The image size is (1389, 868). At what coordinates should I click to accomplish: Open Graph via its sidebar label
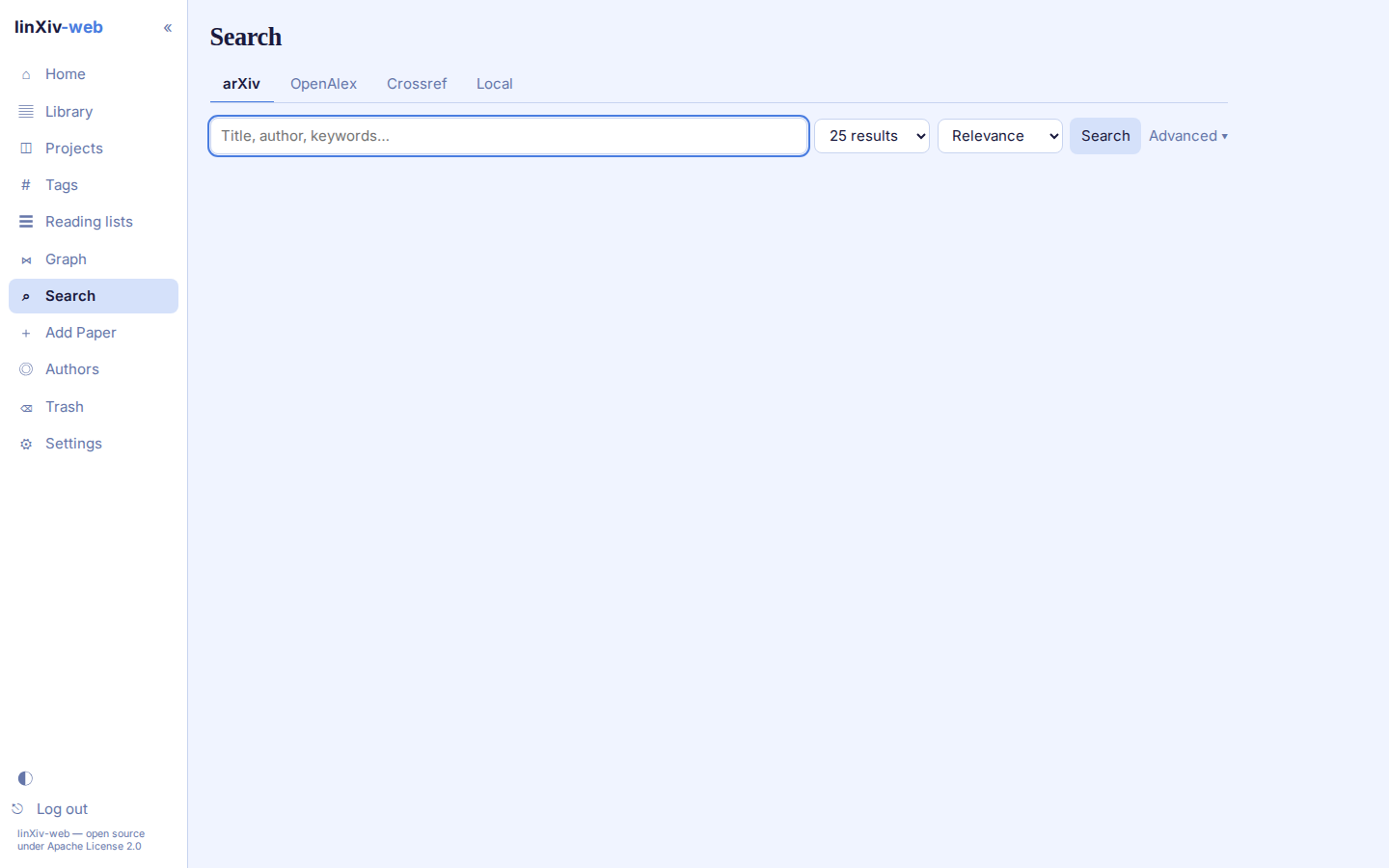click(66, 259)
